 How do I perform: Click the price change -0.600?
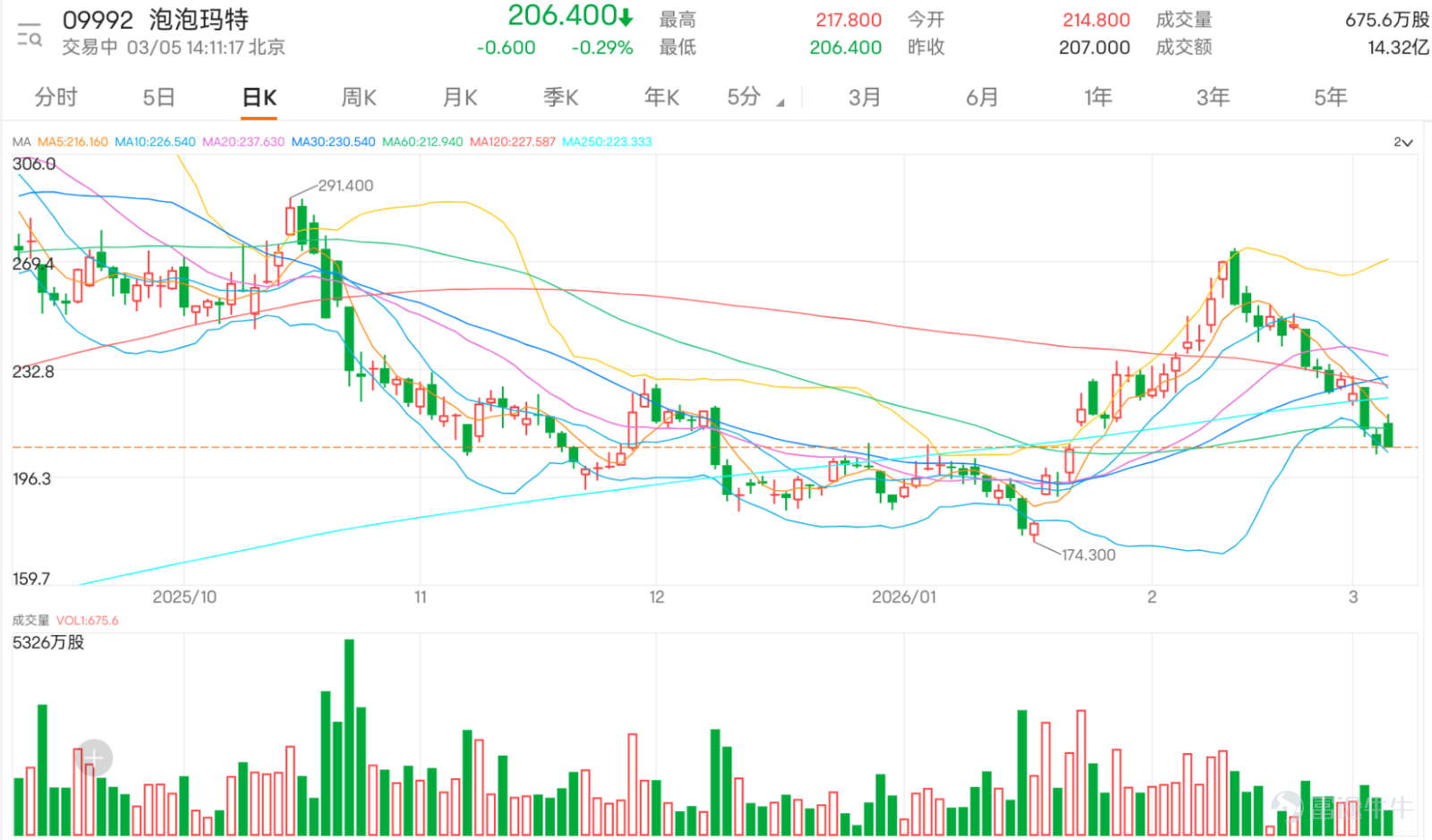(506, 47)
